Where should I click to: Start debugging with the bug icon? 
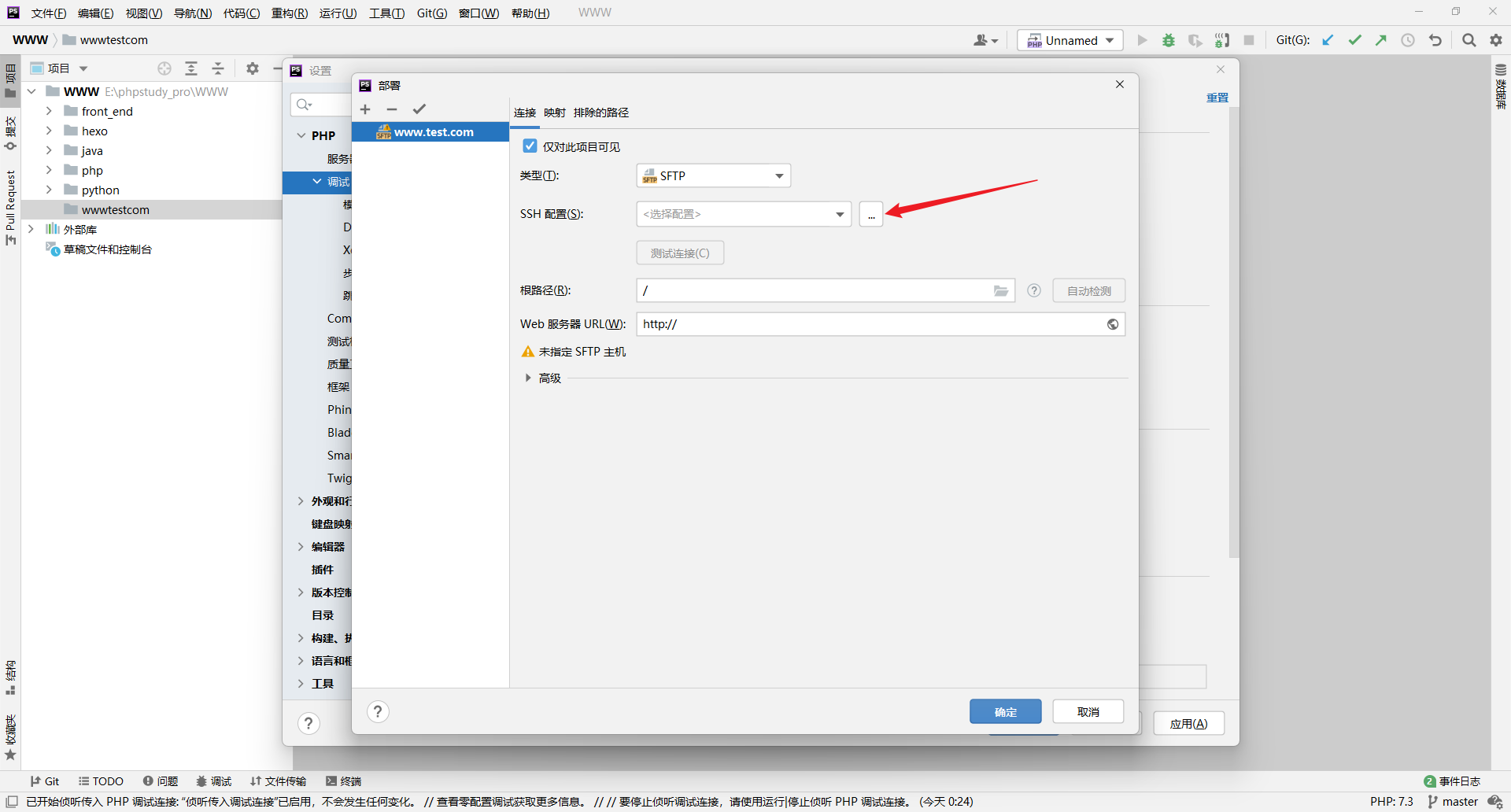tap(1169, 40)
